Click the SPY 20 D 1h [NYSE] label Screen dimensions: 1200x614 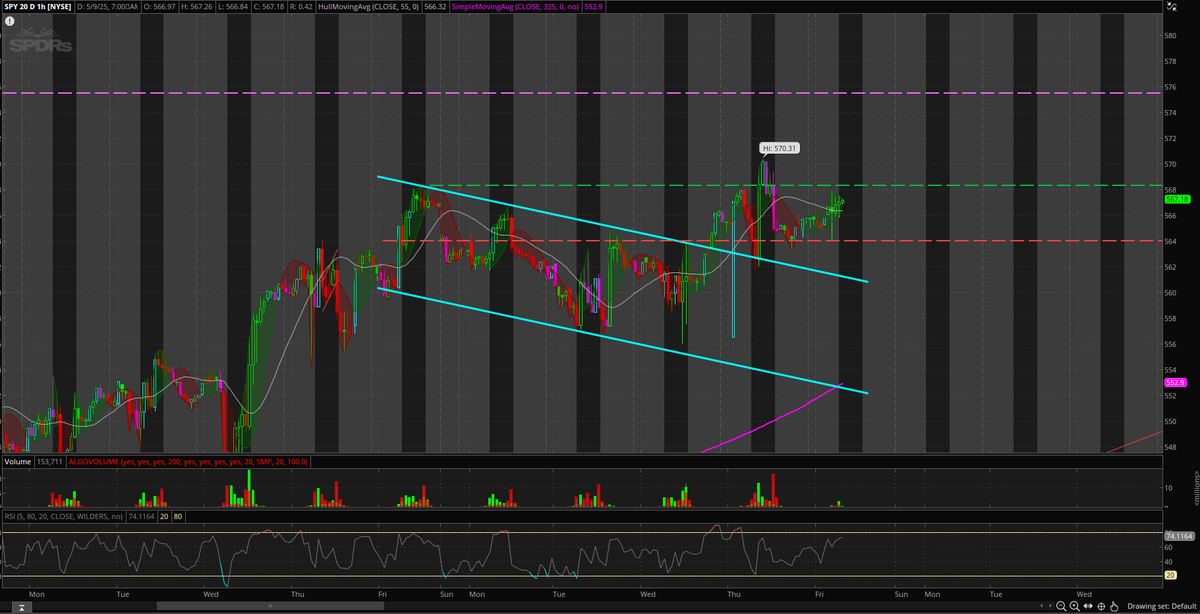pos(37,6)
